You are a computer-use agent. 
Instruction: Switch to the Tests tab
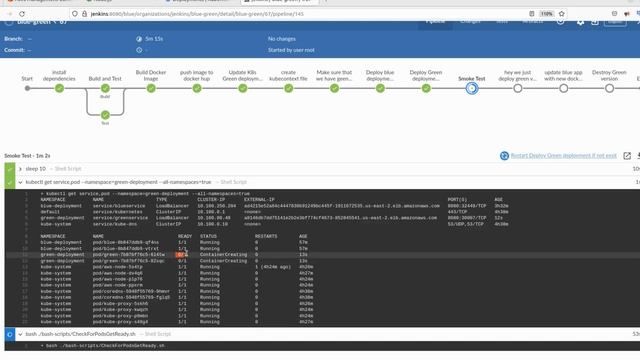(502, 22)
